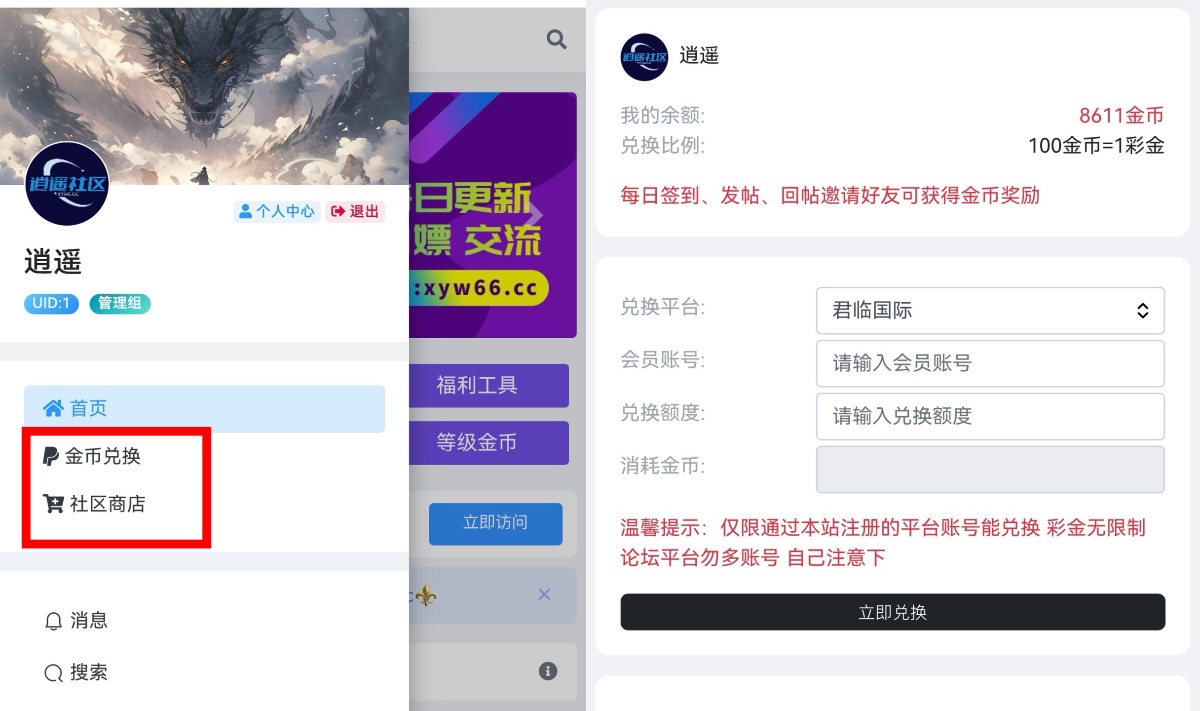Click the banner's next arrow chevron
1200x711 pixels.
point(536,215)
